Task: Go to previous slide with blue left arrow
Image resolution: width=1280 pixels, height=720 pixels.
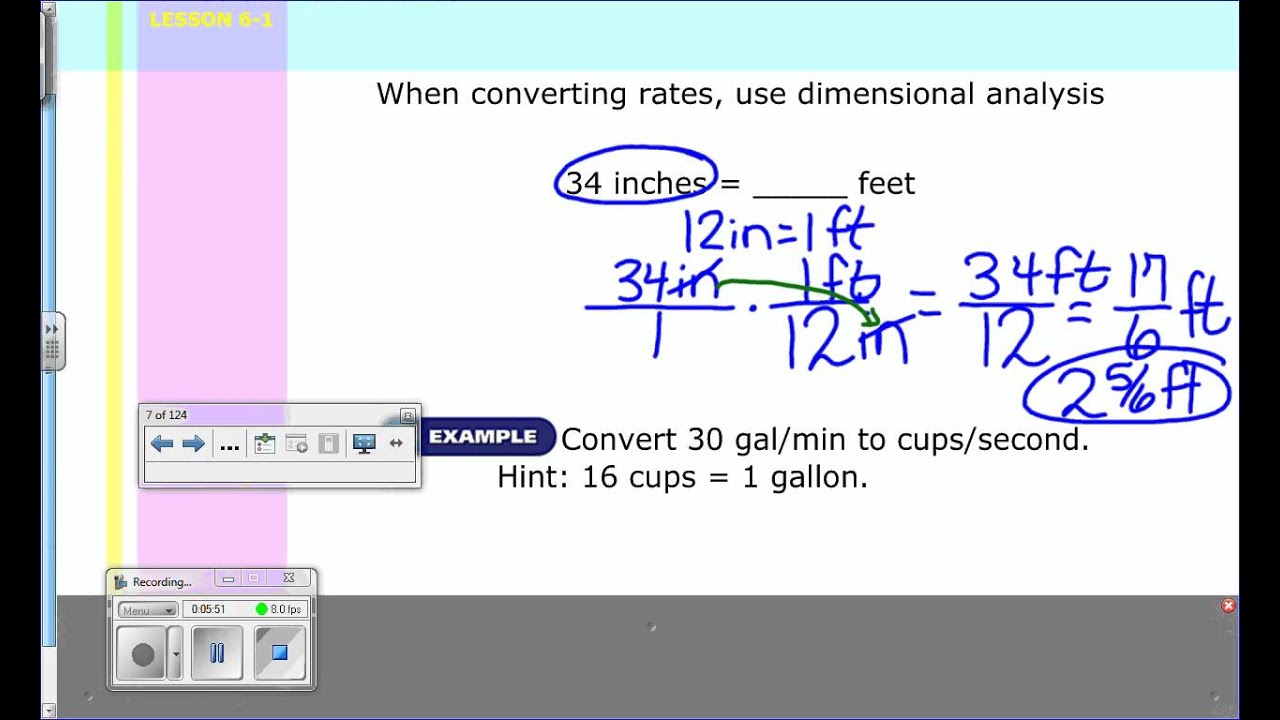Action: (x=161, y=444)
